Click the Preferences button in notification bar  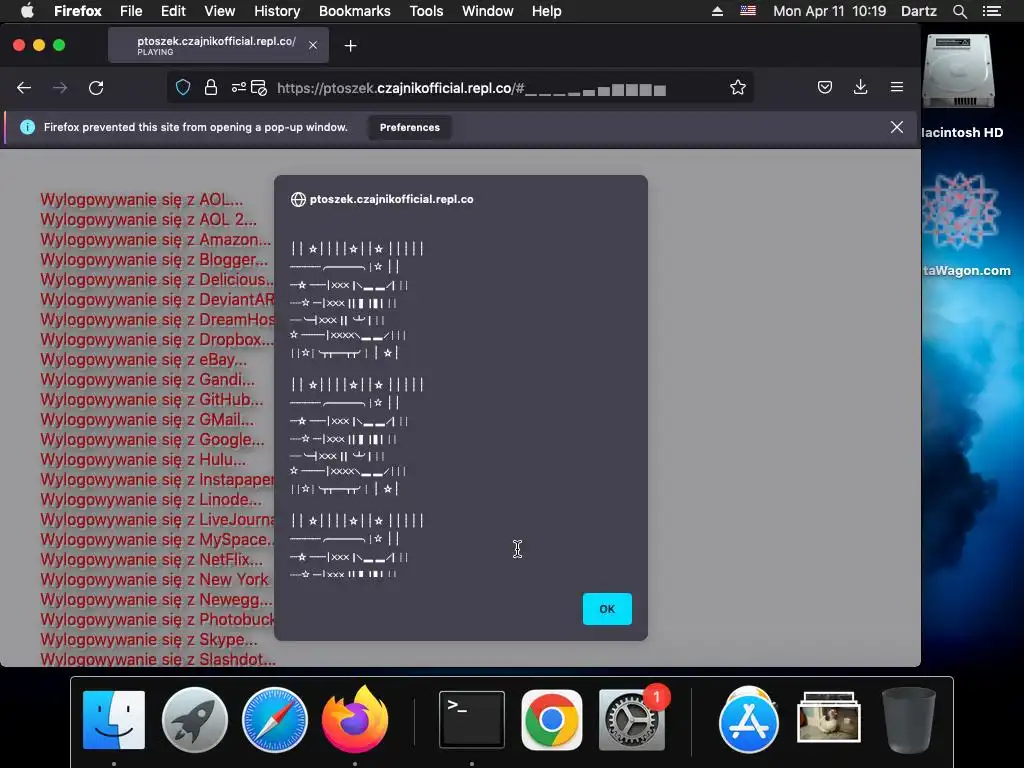pyautogui.click(x=409, y=127)
